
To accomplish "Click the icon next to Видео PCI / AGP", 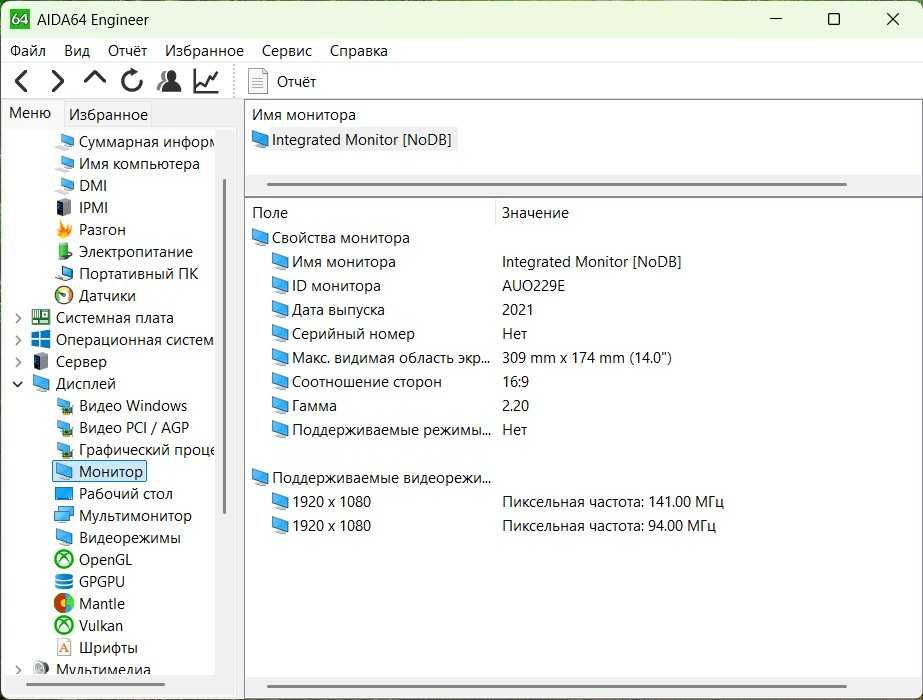I will (x=64, y=428).
